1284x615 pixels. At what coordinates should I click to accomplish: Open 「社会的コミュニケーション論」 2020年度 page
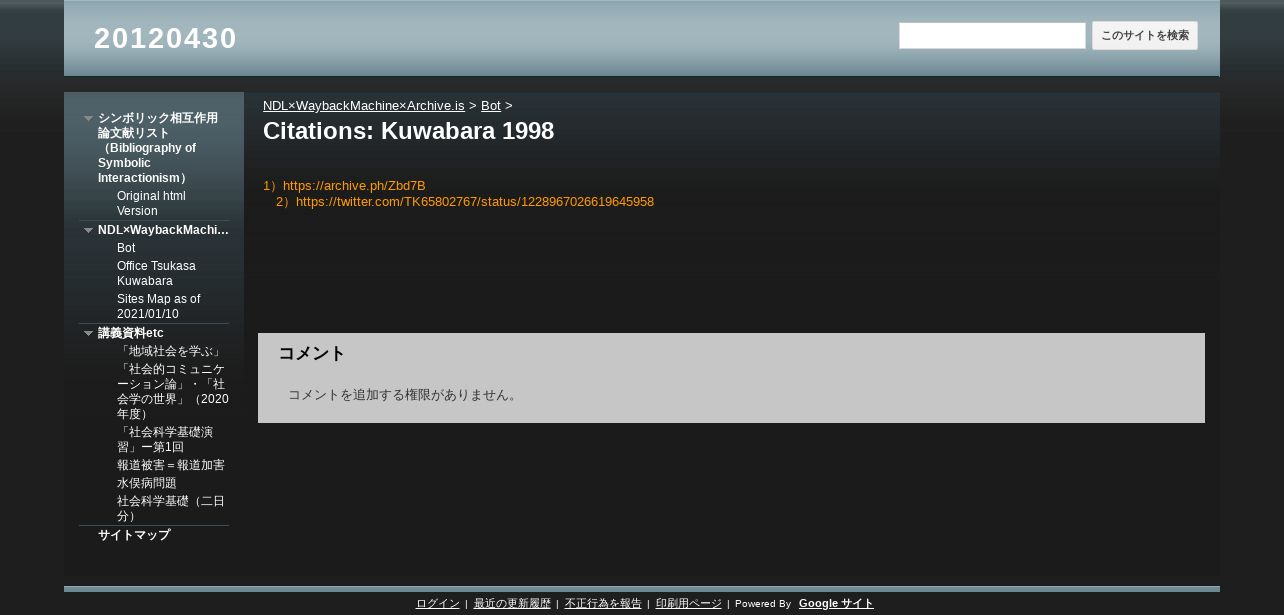pyautogui.click(x=172, y=391)
